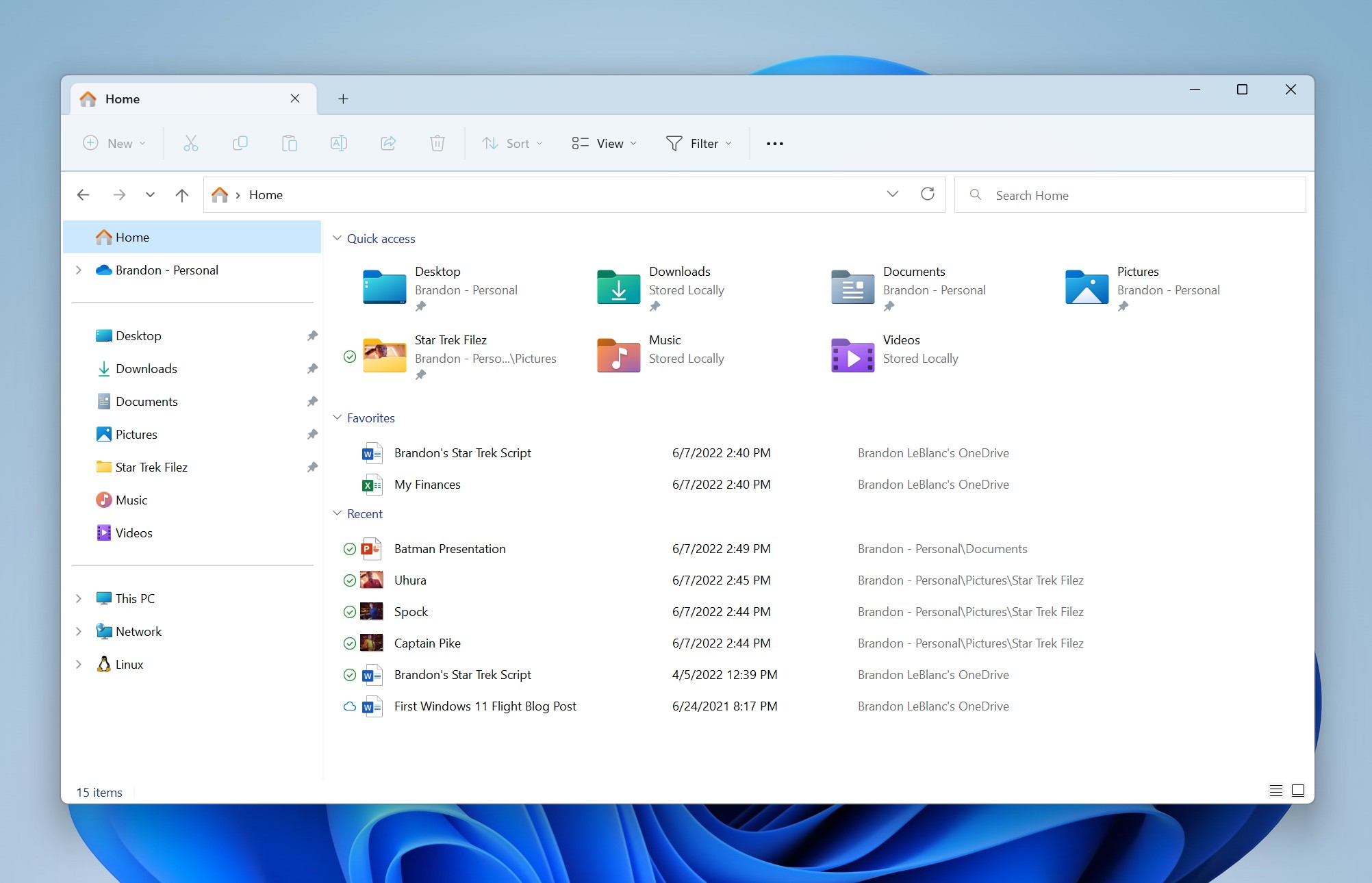
Task: Open Batman Presentation recent file
Action: point(448,548)
